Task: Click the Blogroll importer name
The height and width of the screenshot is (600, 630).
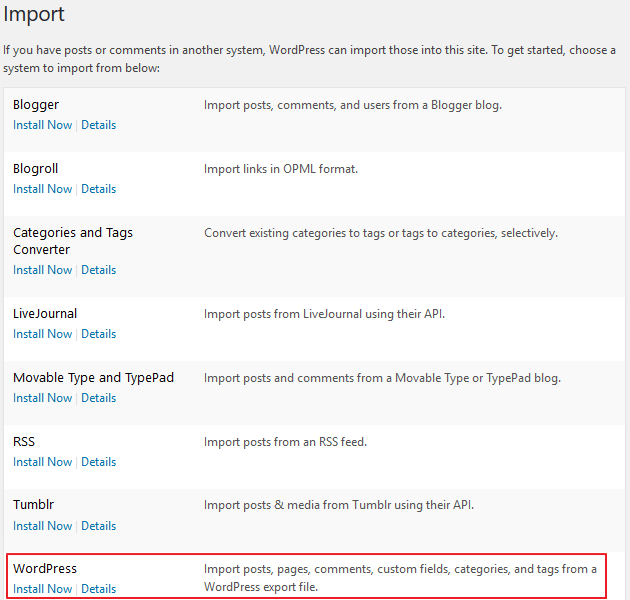Action: 35,169
